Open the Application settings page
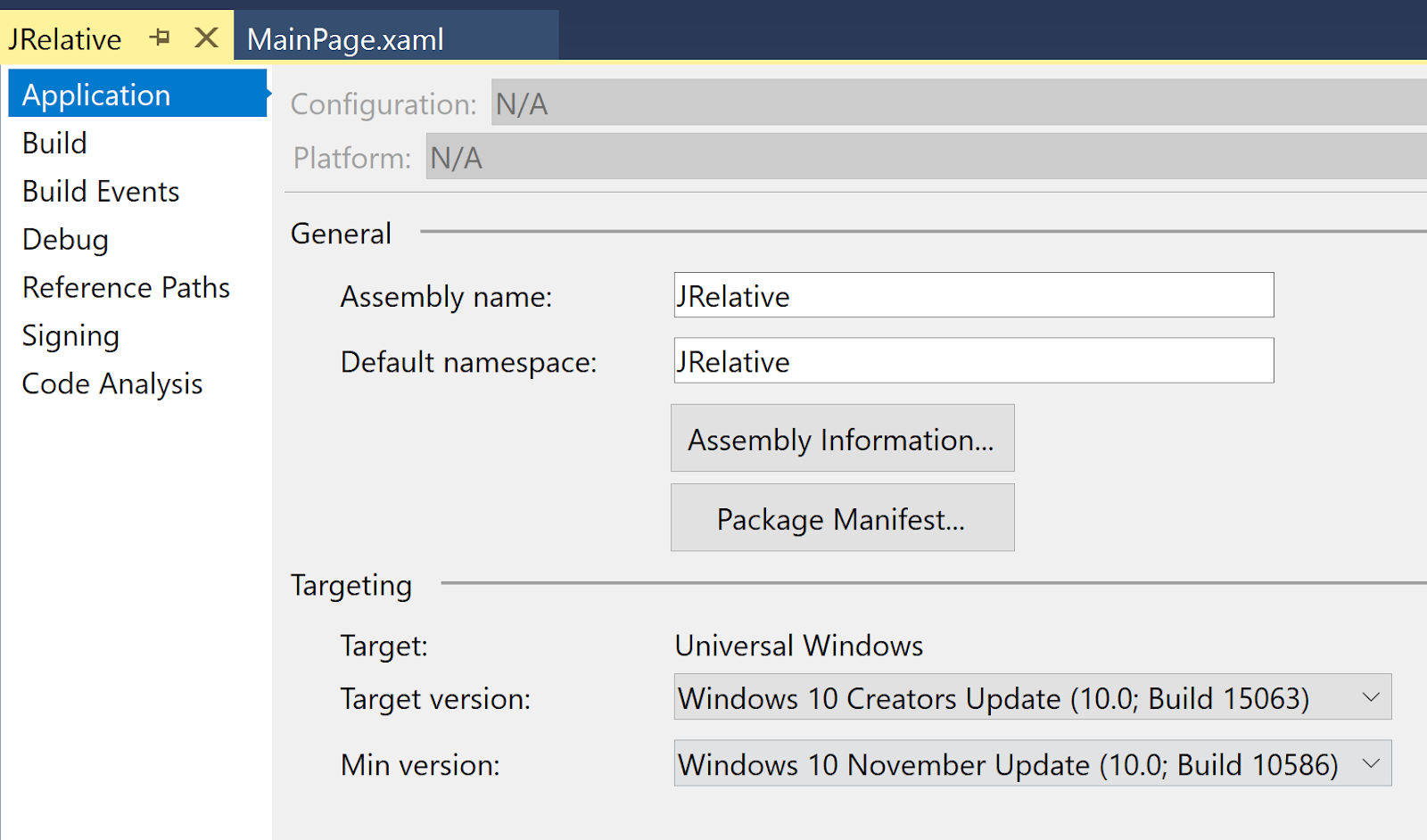This screenshot has height=840, width=1427. (137, 94)
